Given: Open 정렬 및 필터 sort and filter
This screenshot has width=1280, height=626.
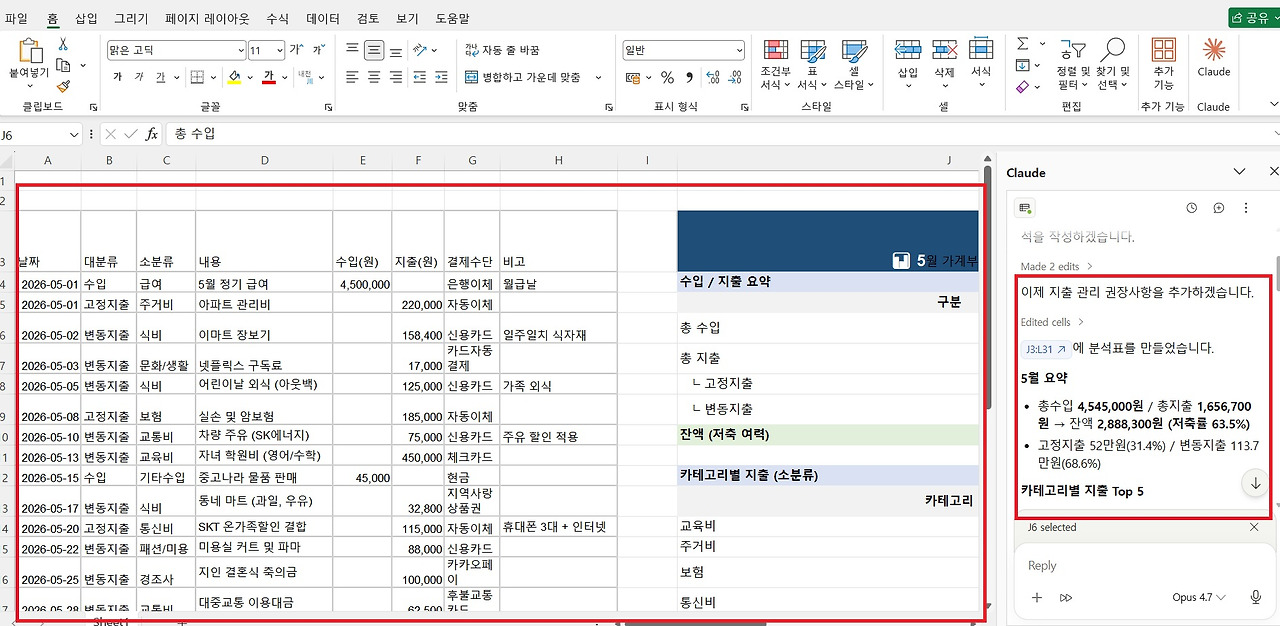Looking at the screenshot, I should [x=1072, y=65].
